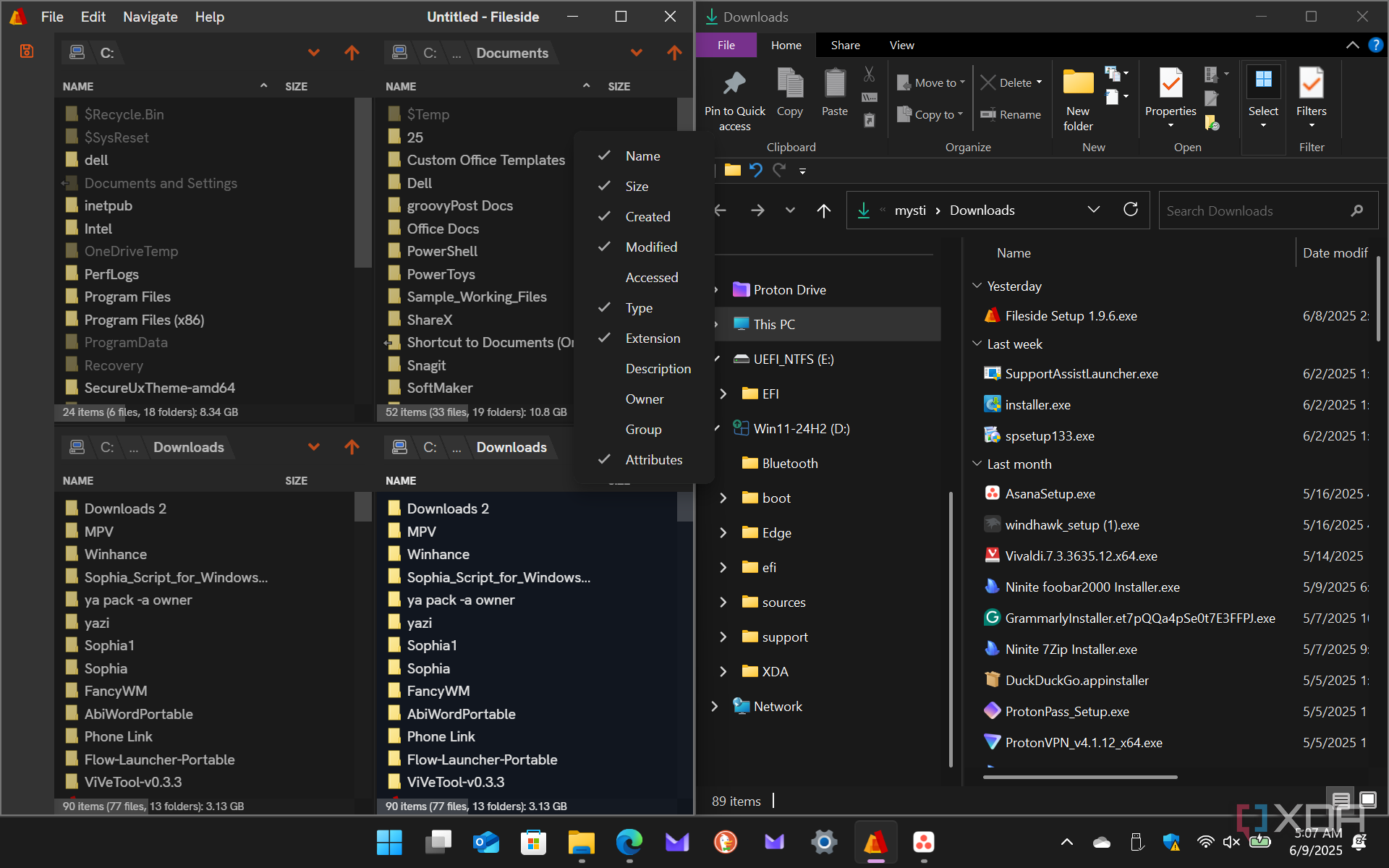1389x868 pixels.
Task: Click the horizontal scrollbar in Downloads list
Action: click(1080, 777)
